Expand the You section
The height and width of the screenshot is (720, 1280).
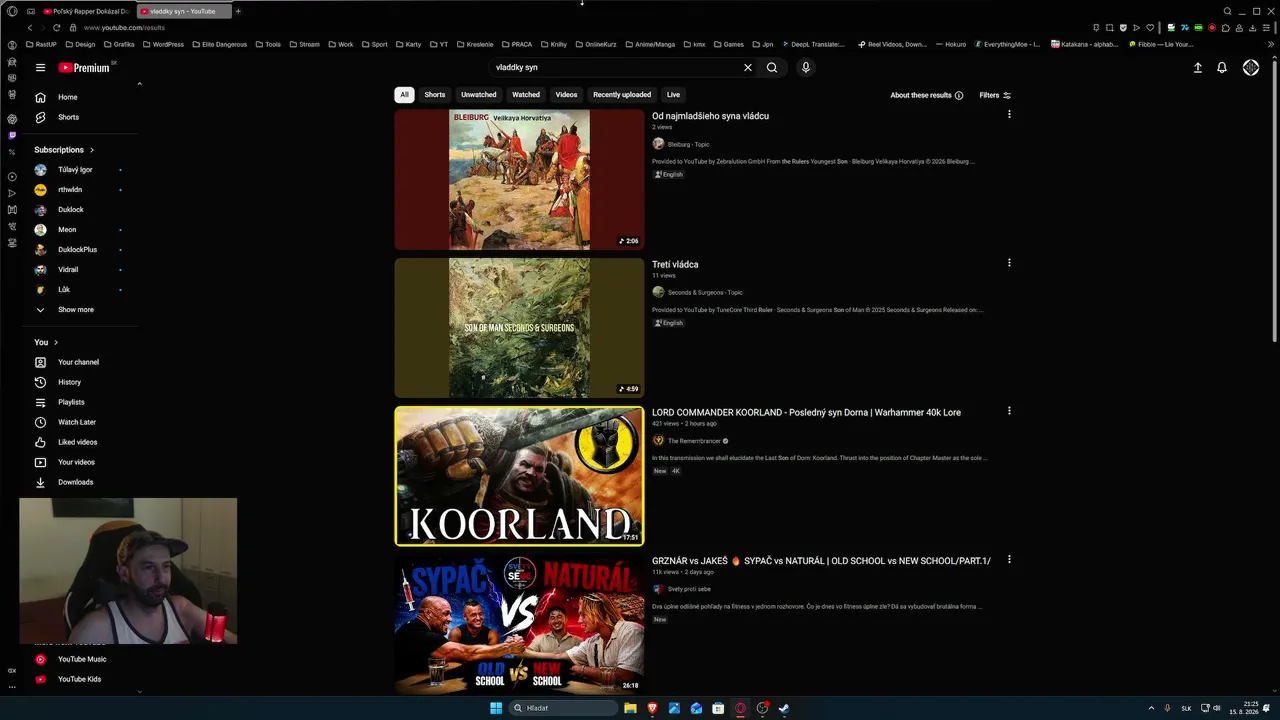pyautogui.click(x=46, y=342)
